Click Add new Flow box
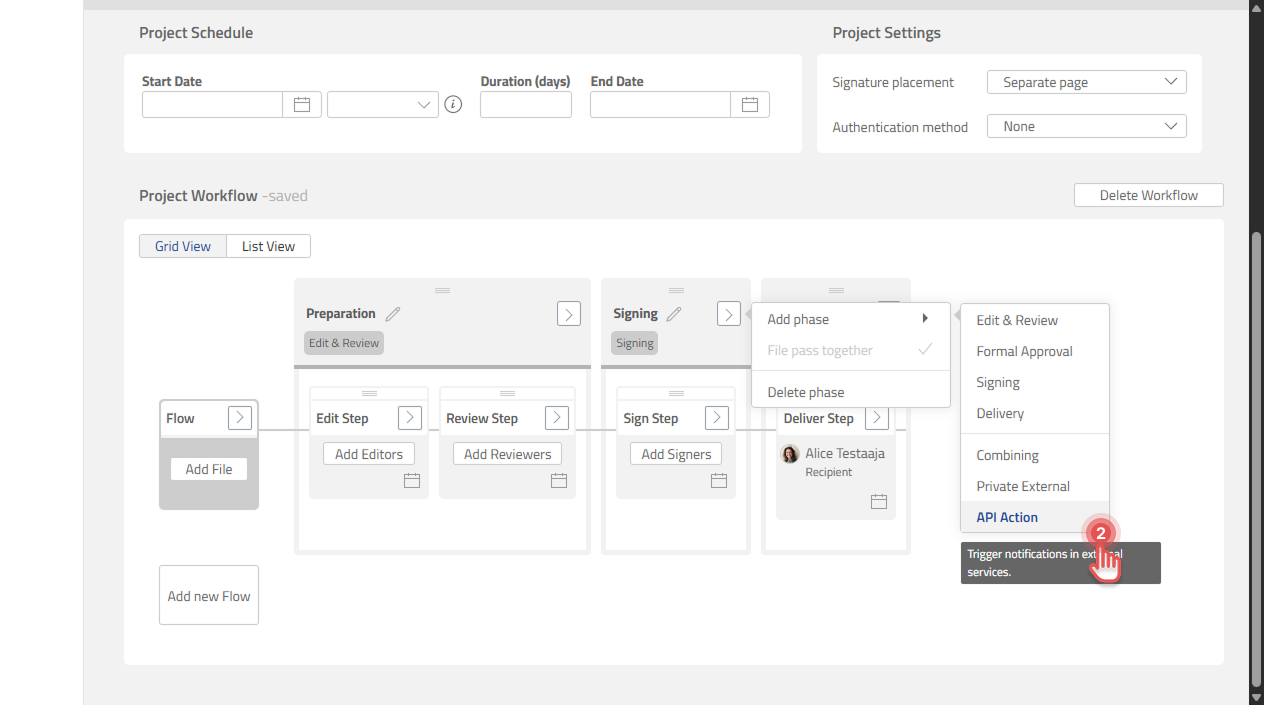Image resolution: width=1264 pixels, height=705 pixels. (x=209, y=595)
